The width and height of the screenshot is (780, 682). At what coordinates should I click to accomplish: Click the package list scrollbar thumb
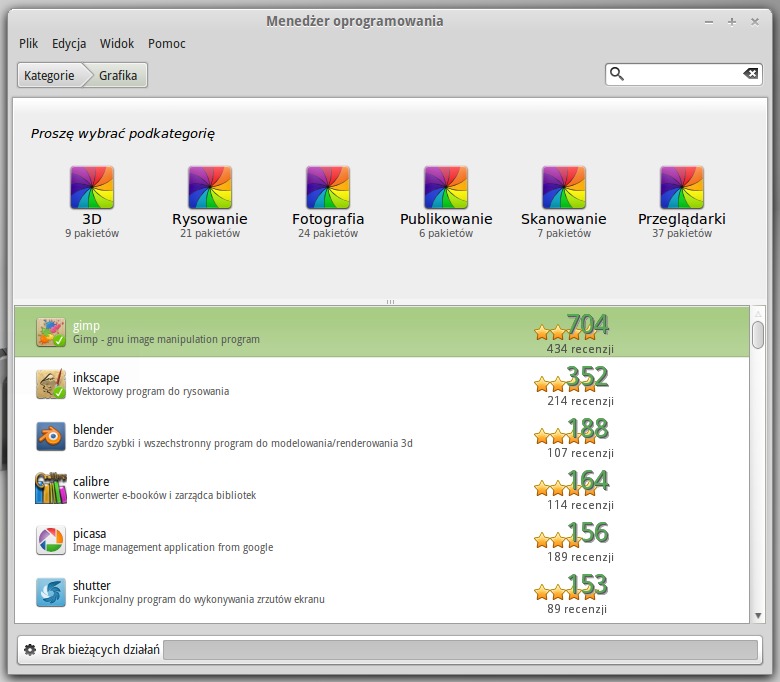tap(758, 335)
